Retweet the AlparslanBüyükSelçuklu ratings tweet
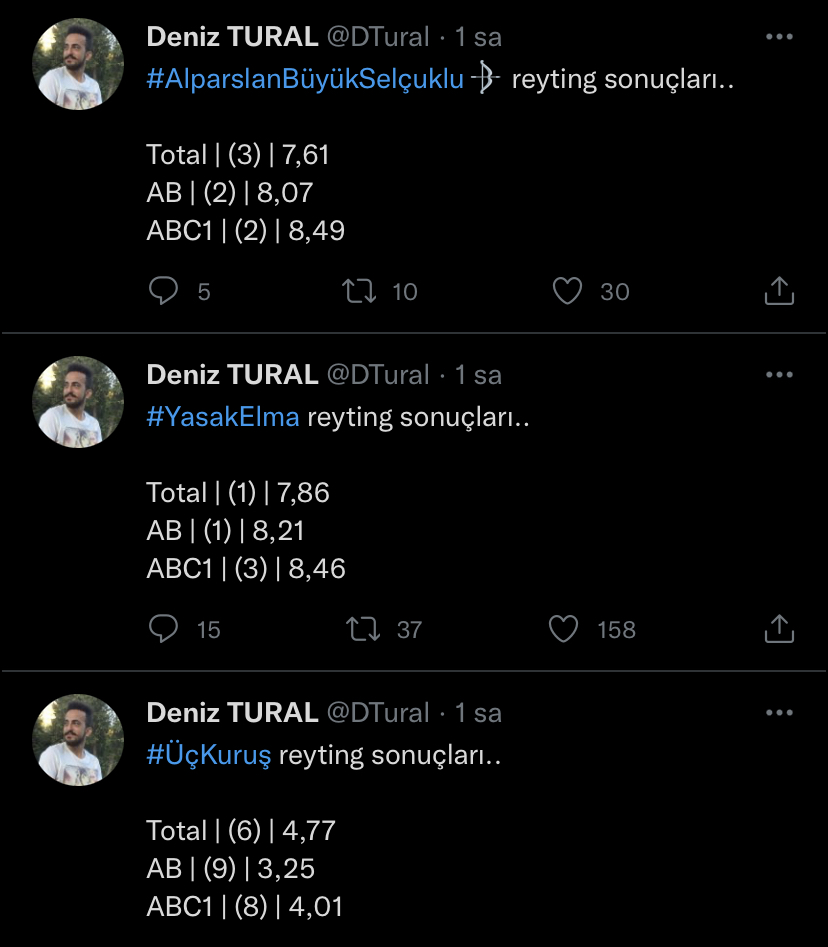This screenshot has height=947, width=828. (x=359, y=291)
